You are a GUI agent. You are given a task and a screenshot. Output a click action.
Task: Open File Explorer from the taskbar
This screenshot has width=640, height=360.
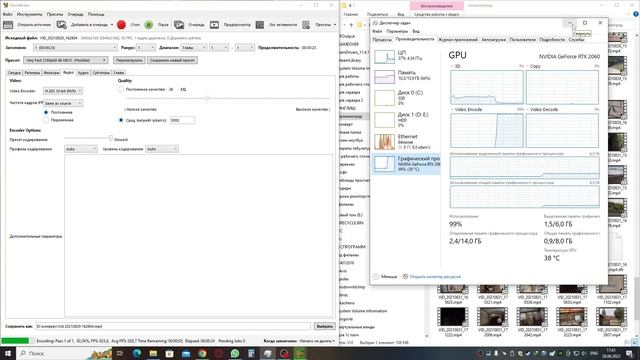tap(153, 353)
